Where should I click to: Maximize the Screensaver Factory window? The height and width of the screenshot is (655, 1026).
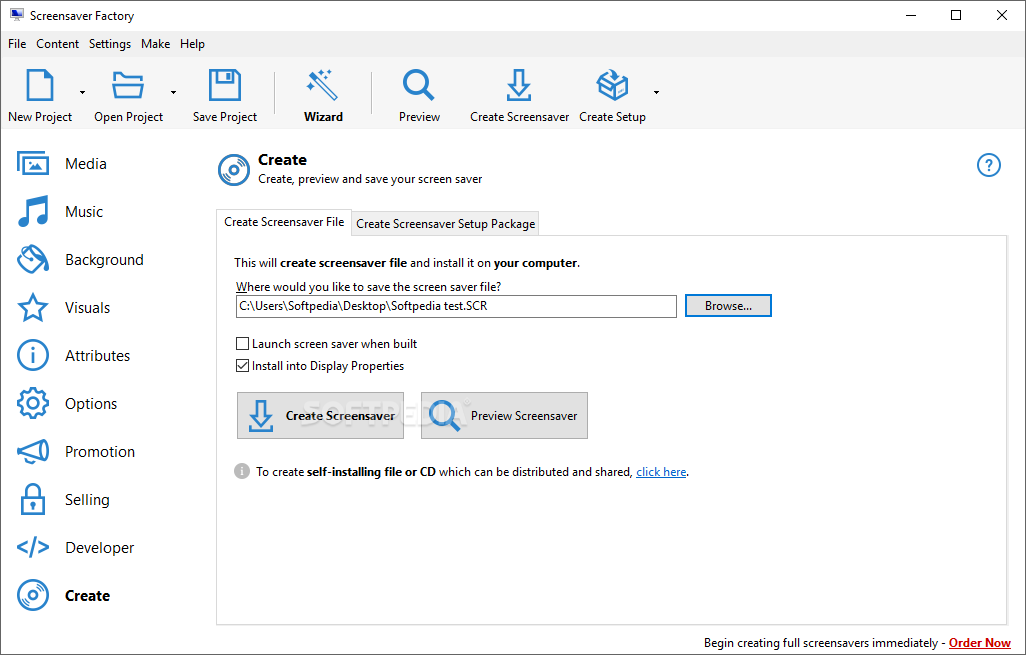point(956,15)
